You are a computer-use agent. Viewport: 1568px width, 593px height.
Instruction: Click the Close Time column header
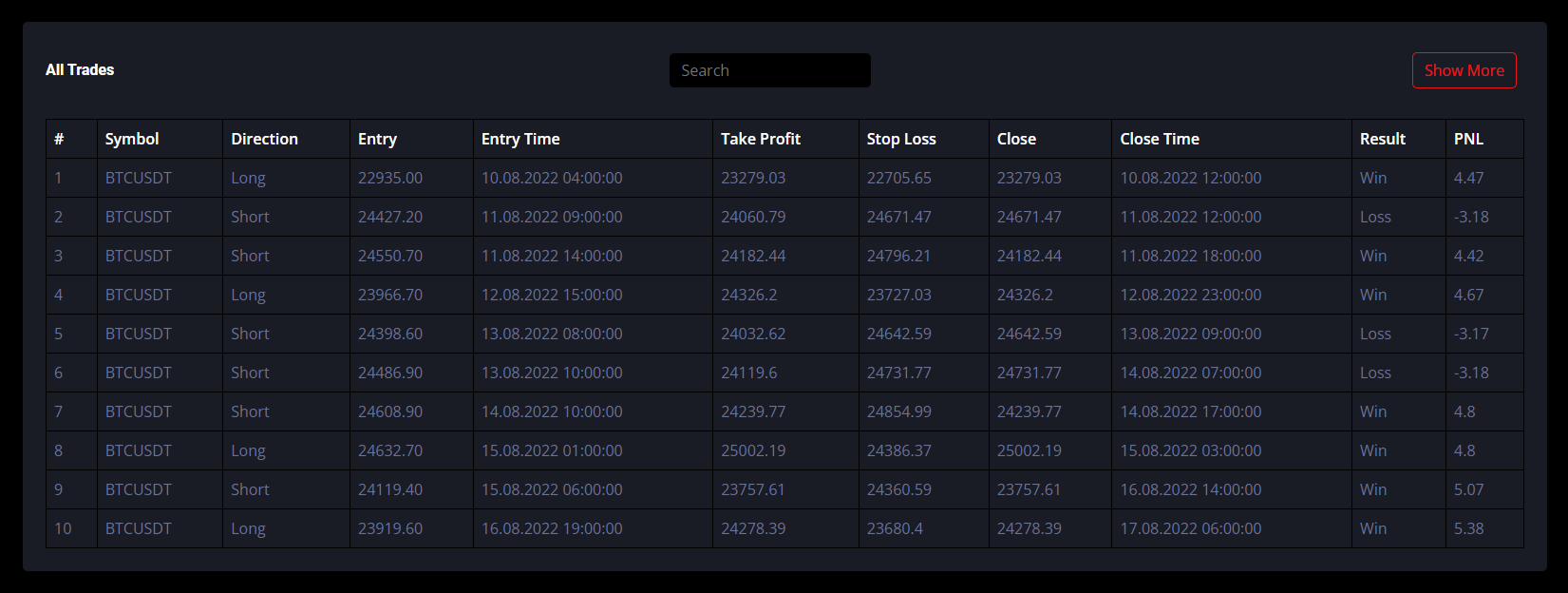1159,139
